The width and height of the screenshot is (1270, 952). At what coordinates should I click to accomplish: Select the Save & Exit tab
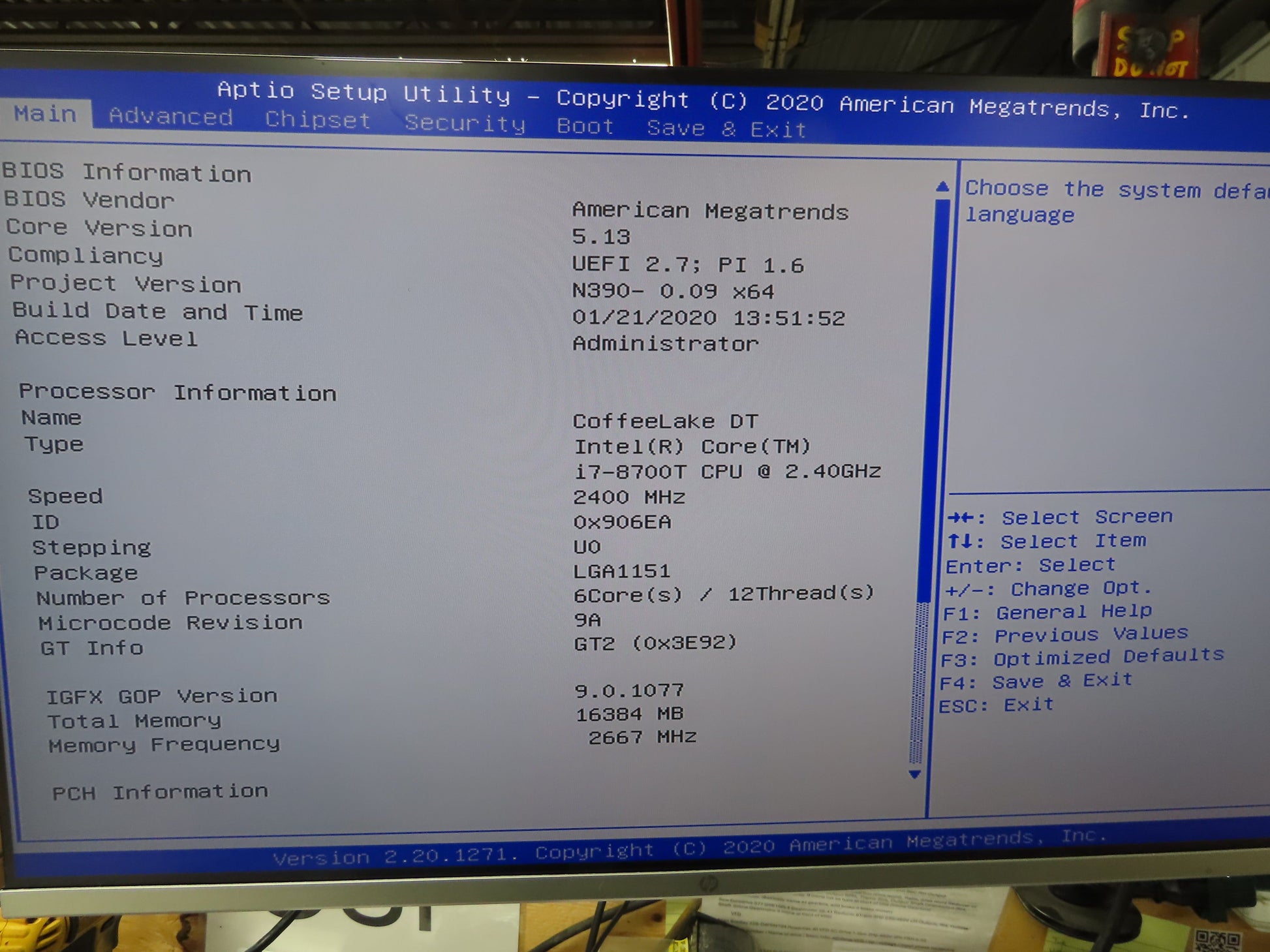(x=726, y=129)
